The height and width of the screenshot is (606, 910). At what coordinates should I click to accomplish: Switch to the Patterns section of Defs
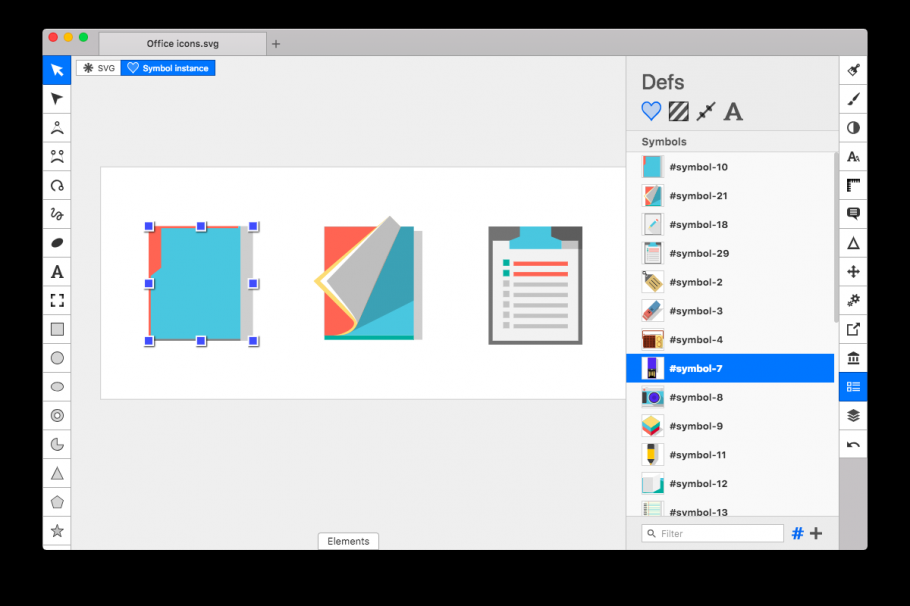click(x=678, y=111)
